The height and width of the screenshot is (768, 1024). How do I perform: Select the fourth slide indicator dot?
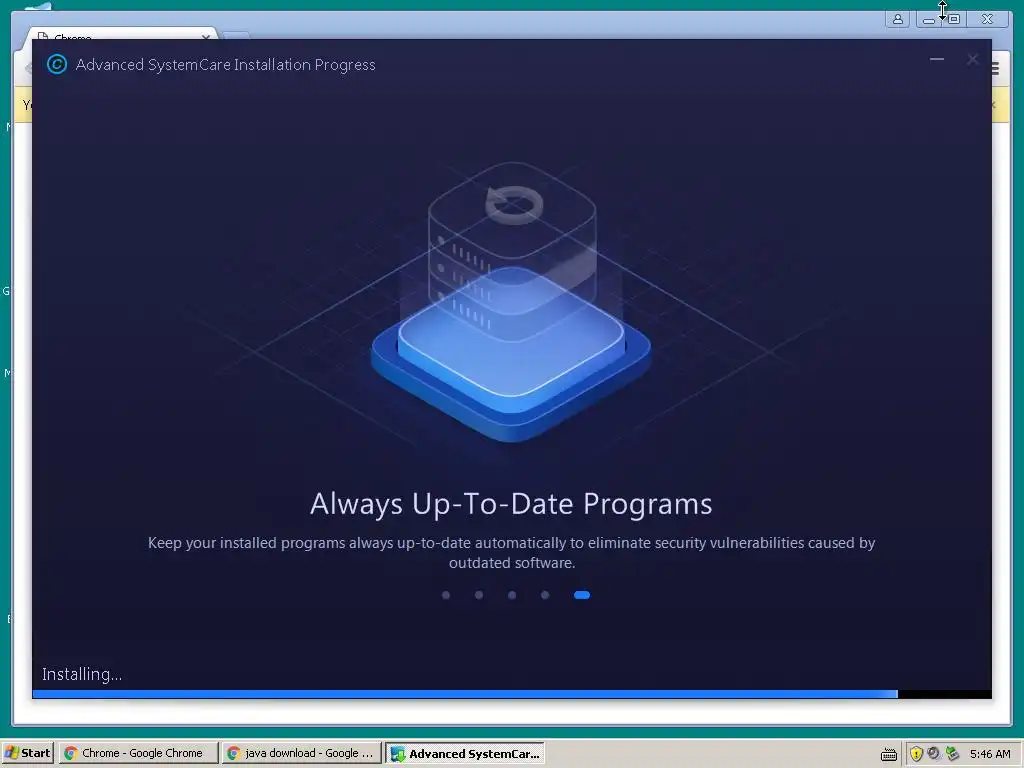(545, 595)
